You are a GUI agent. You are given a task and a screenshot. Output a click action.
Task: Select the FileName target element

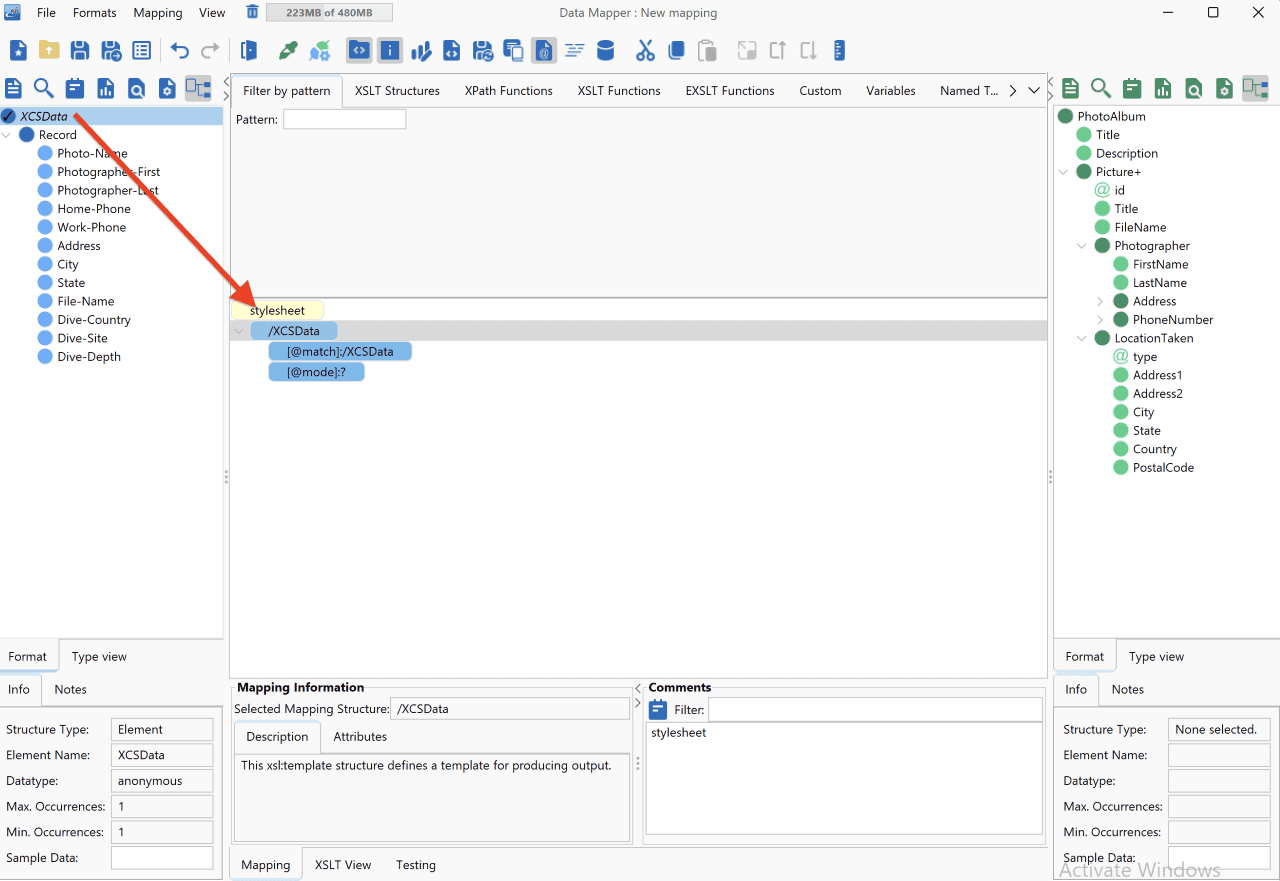tap(1140, 228)
